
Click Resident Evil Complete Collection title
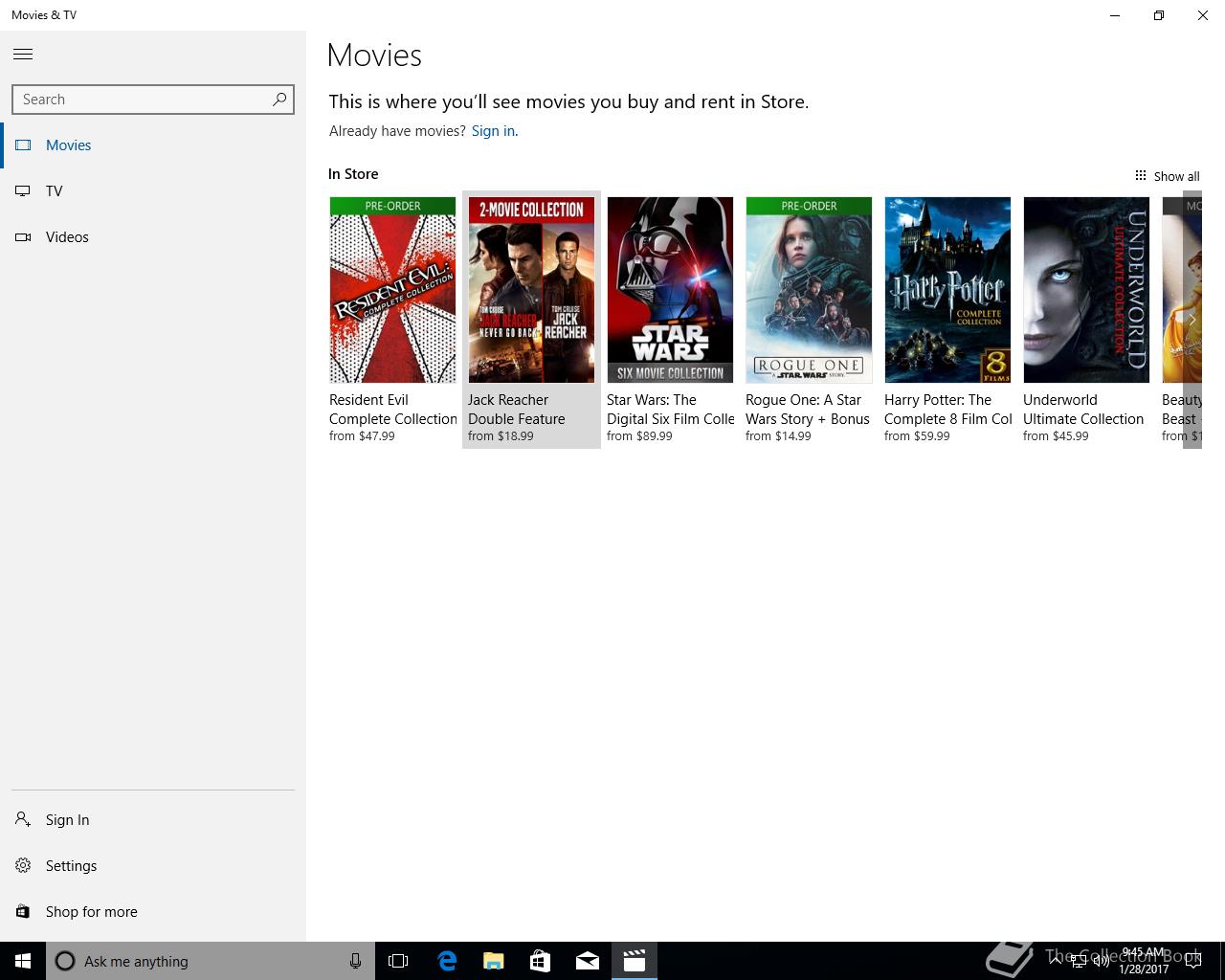[393, 410]
